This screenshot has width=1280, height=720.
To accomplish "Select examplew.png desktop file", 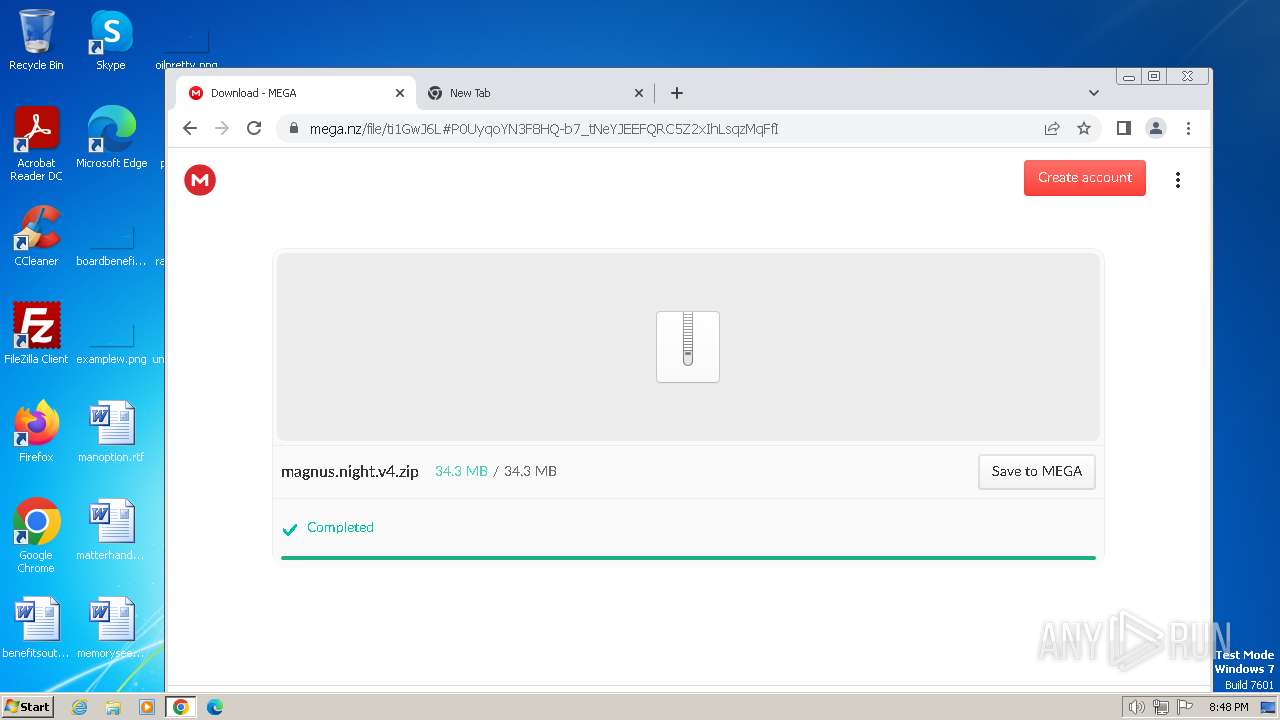I will click(111, 342).
